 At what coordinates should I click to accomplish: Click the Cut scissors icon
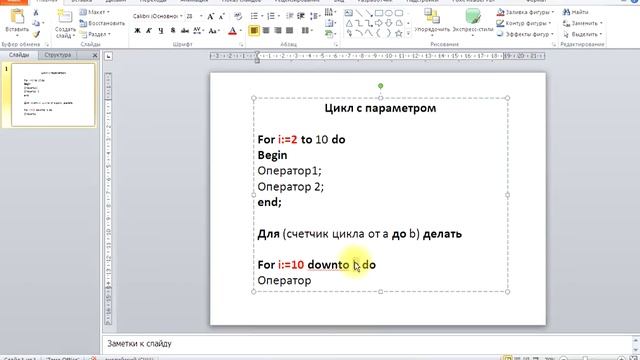coord(36,13)
